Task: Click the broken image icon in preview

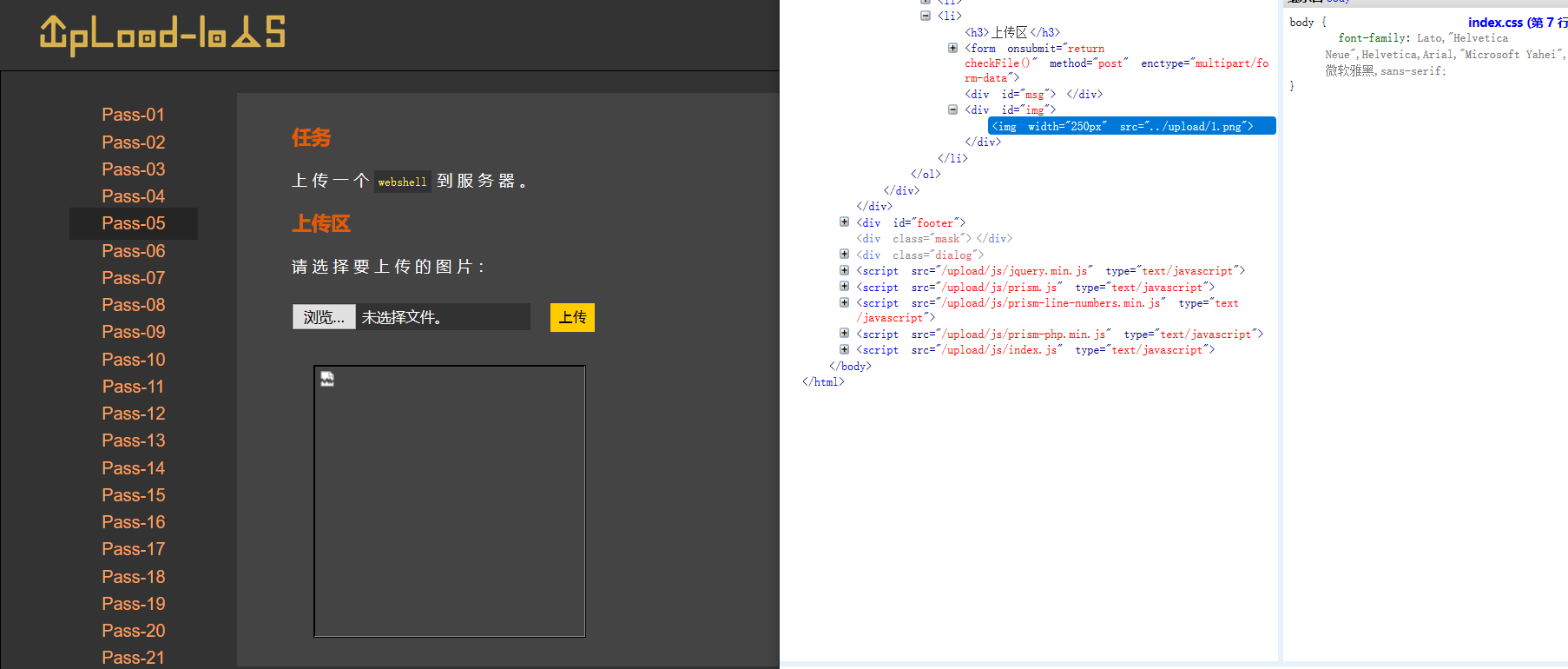Action: click(327, 379)
